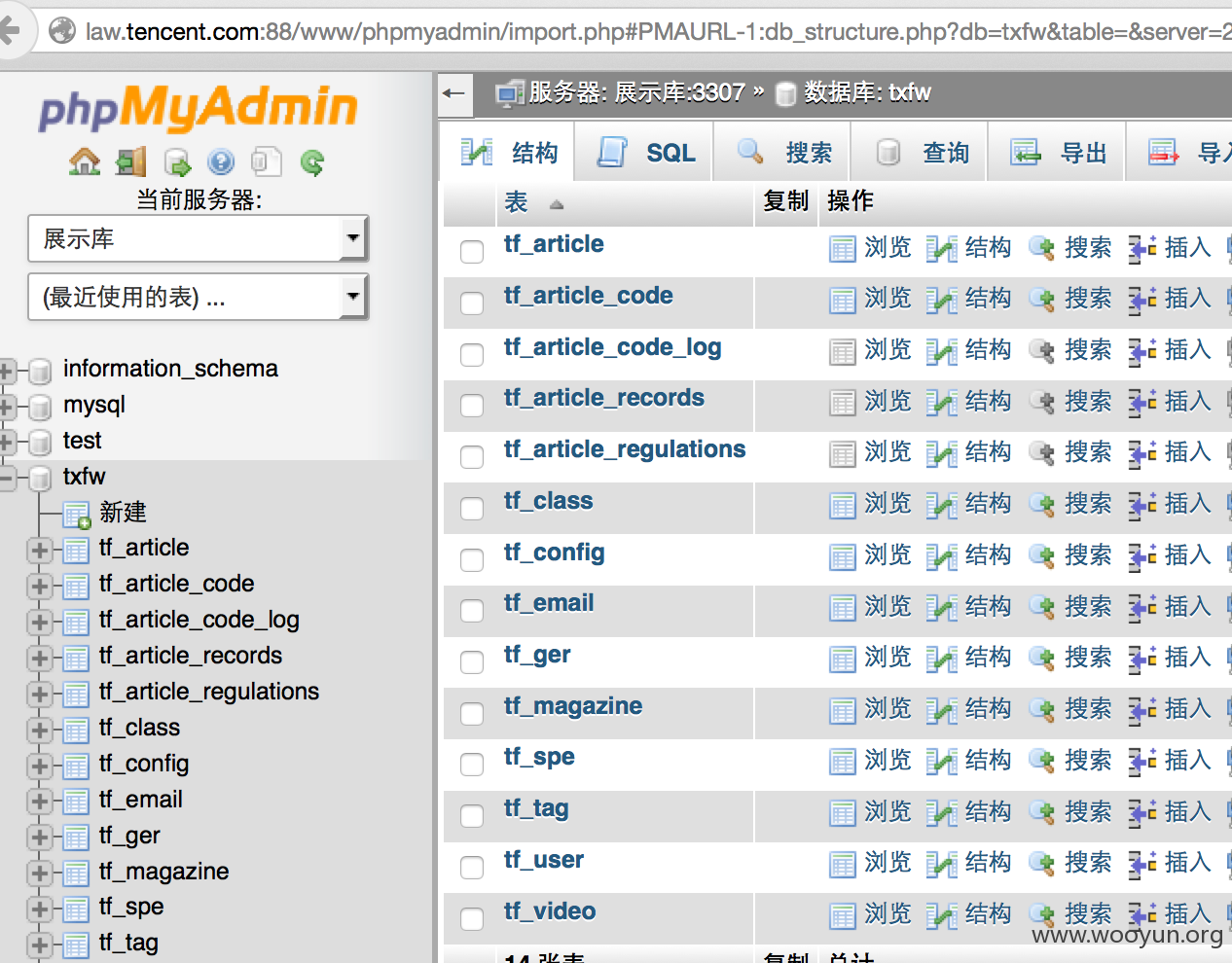Expand the information_schema database node
This screenshot has width=1232, height=963.
(x=7, y=370)
